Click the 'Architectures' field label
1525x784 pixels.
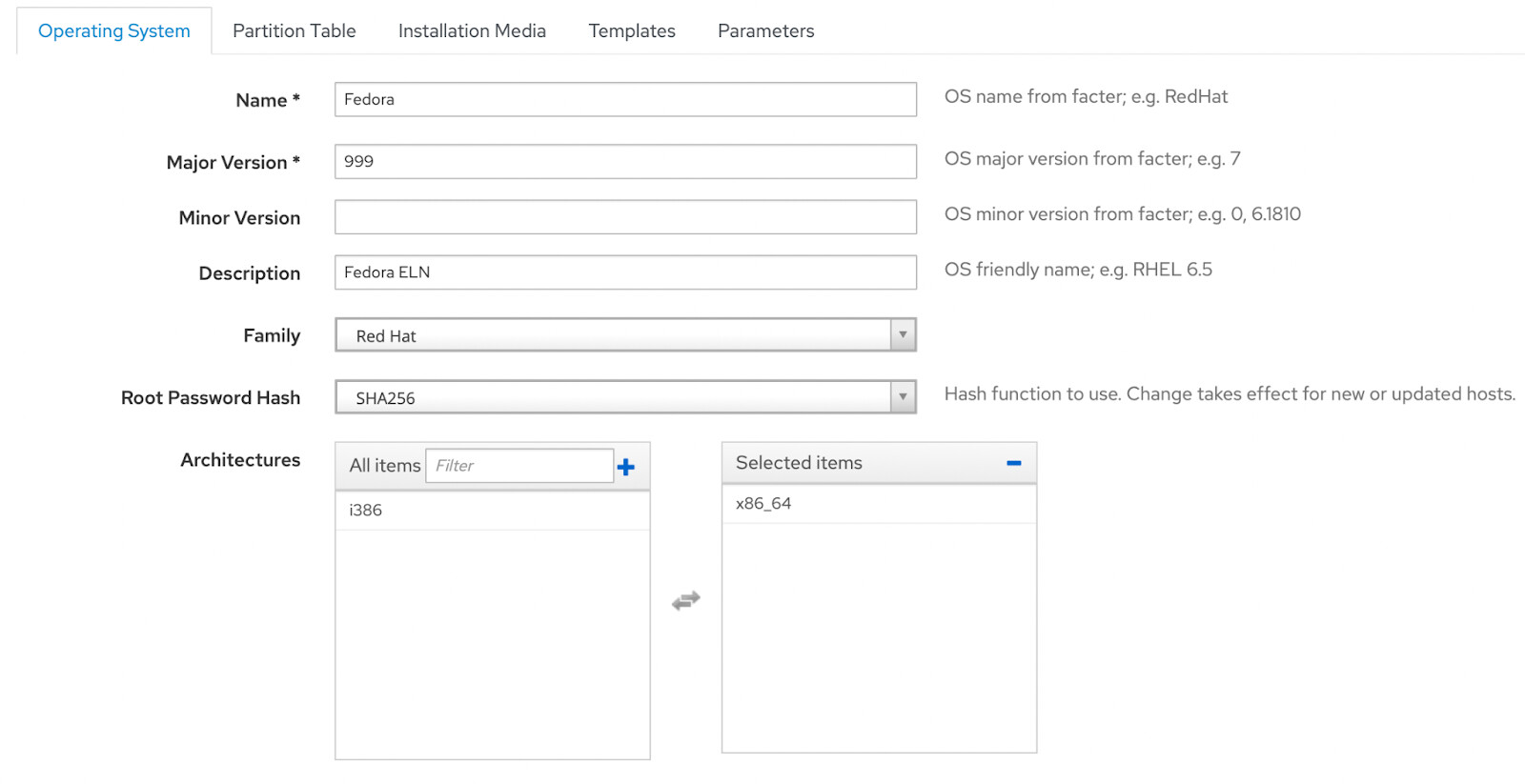click(240, 460)
